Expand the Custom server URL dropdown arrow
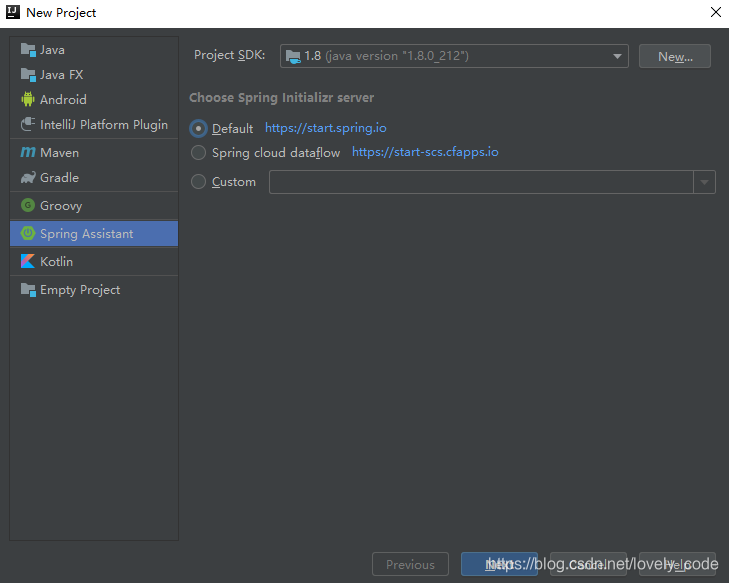Image resolution: width=729 pixels, height=583 pixels. (704, 182)
